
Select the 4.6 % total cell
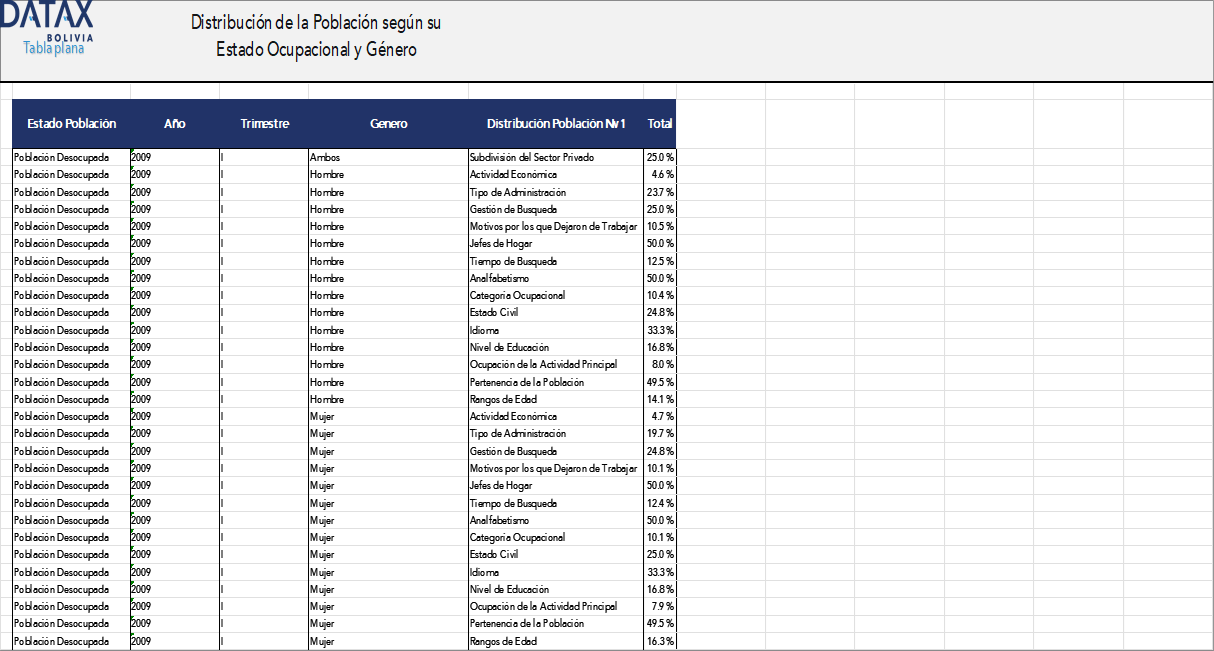(x=660, y=175)
